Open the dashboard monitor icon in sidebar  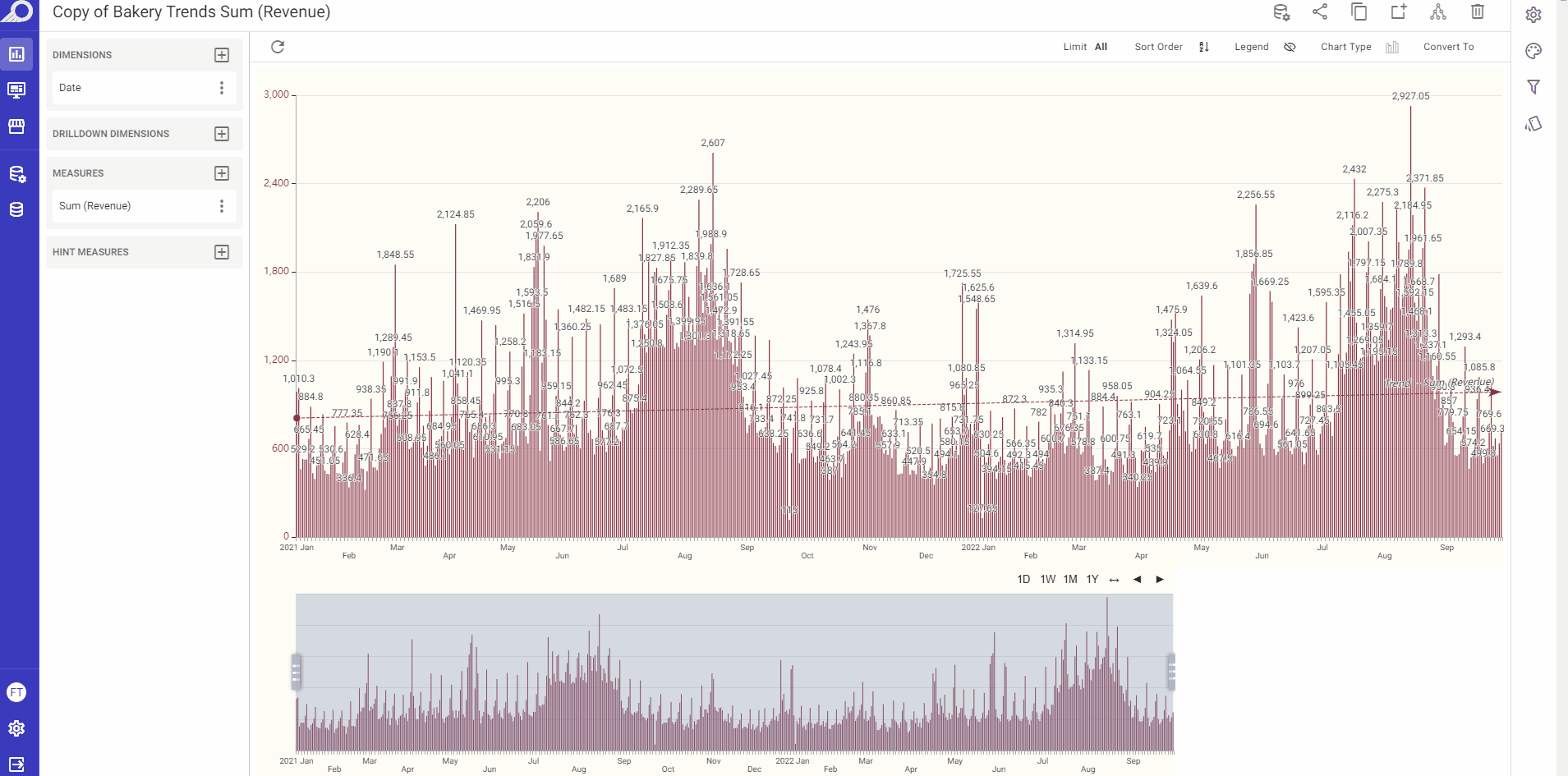pyautogui.click(x=16, y=90)
